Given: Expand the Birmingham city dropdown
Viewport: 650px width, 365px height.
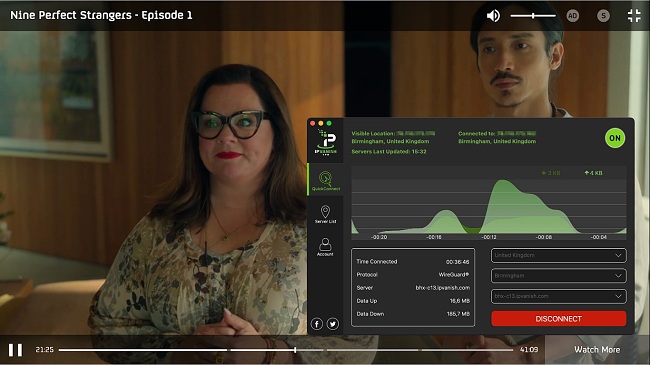Looking at the screenshot, I should 558,276.
